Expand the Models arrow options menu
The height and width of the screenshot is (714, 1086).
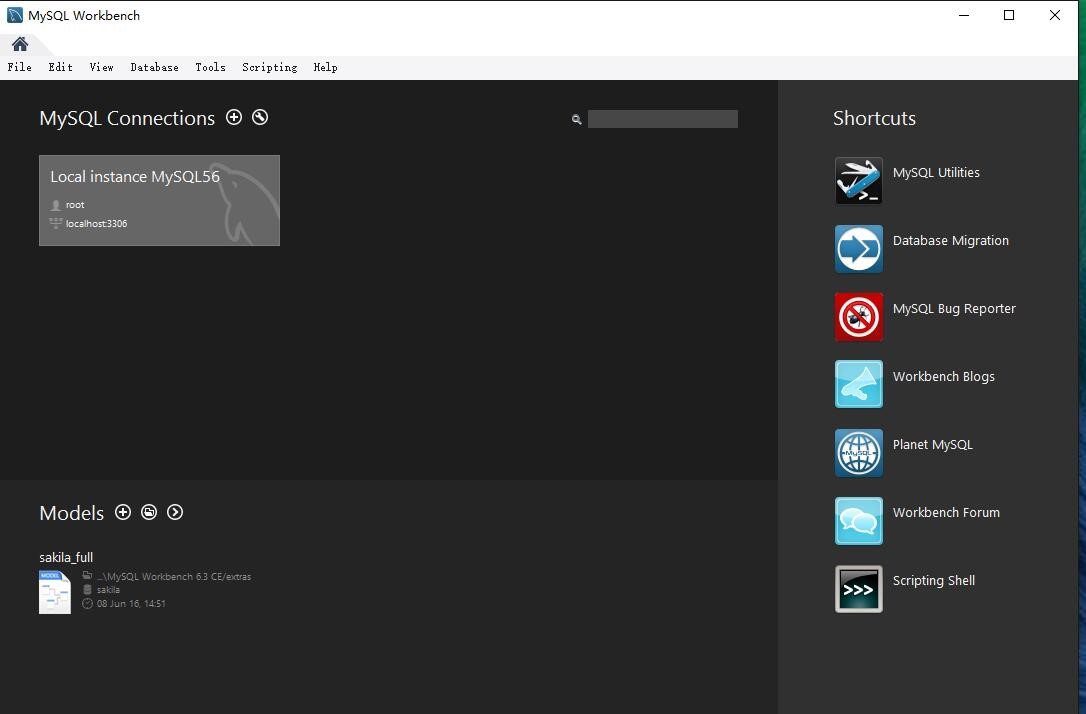[175, 512]
